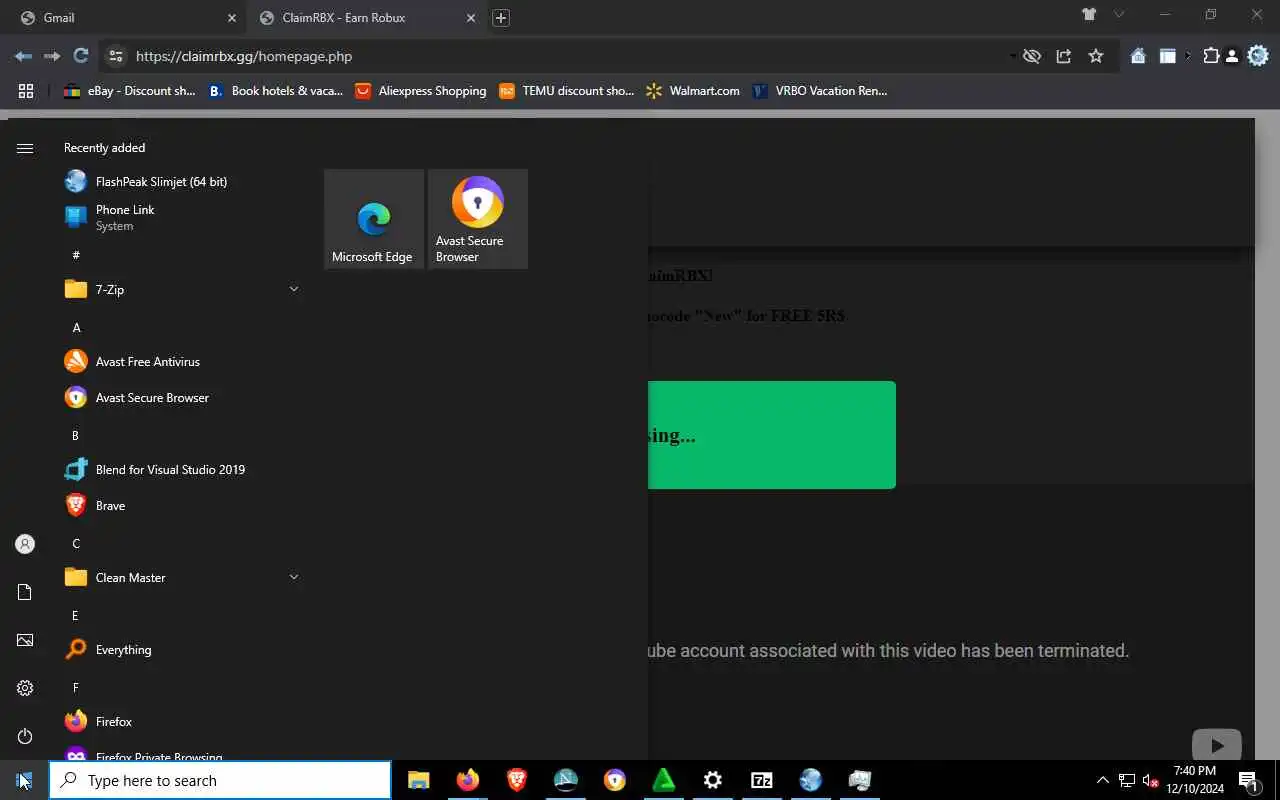Close the ClaimRBX tab
This screenshot has height=800, width=1280.
tap(470, 18)
